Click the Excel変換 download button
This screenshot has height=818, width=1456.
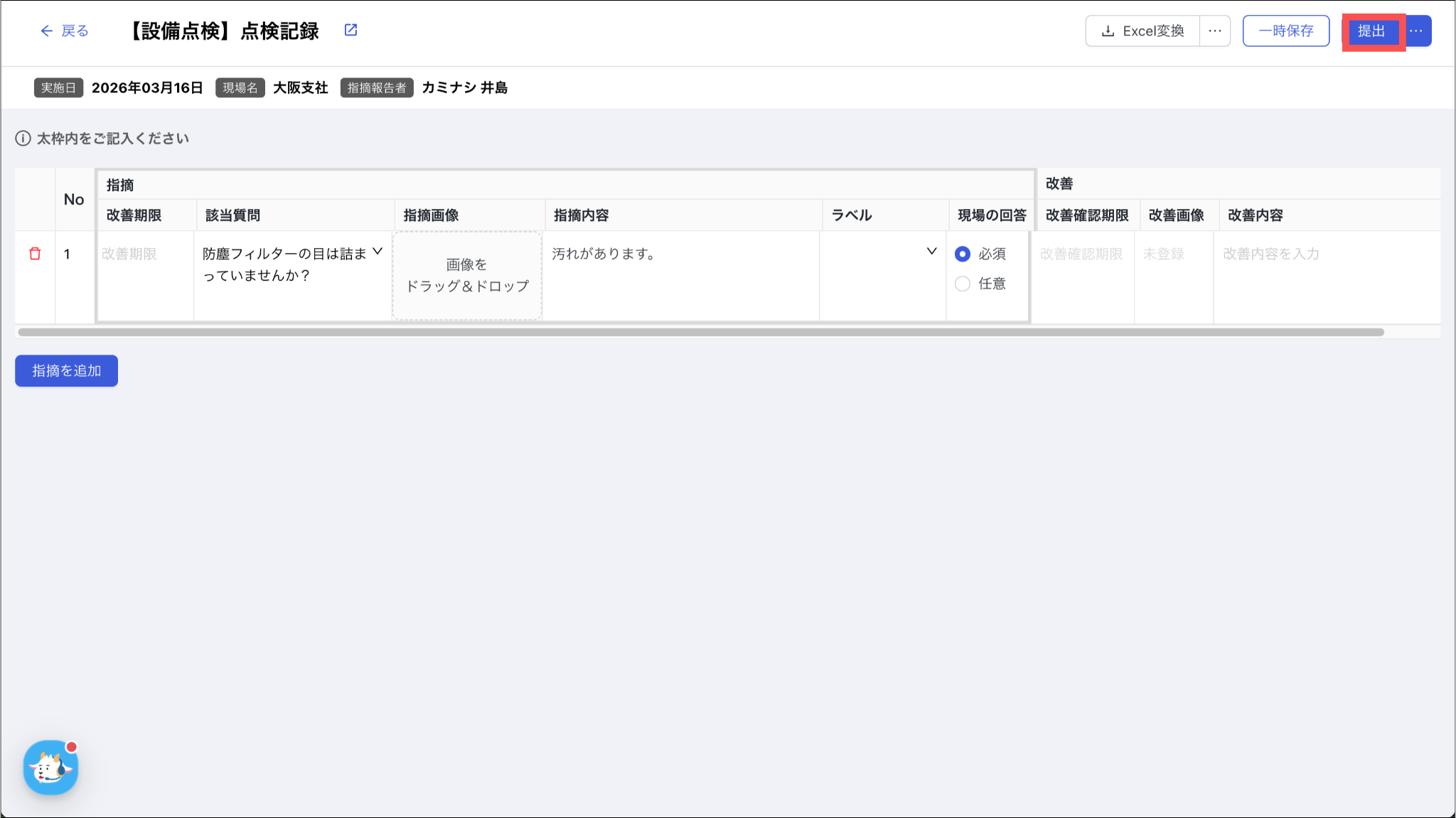(1142, 31)
